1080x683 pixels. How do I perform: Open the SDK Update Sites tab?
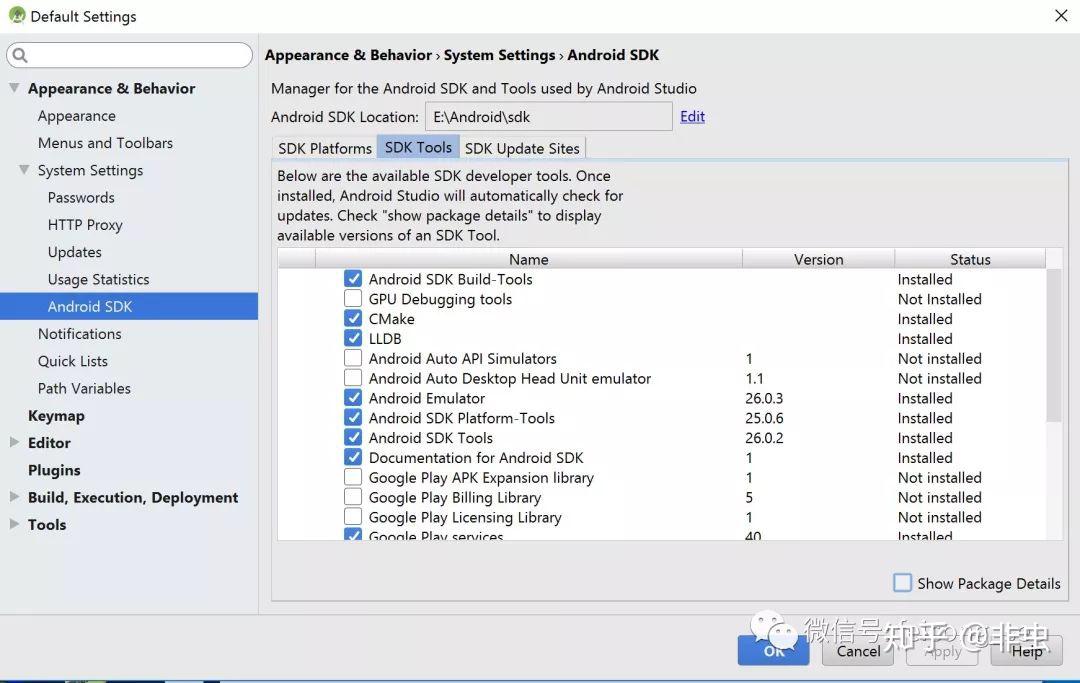coord(522,148)
